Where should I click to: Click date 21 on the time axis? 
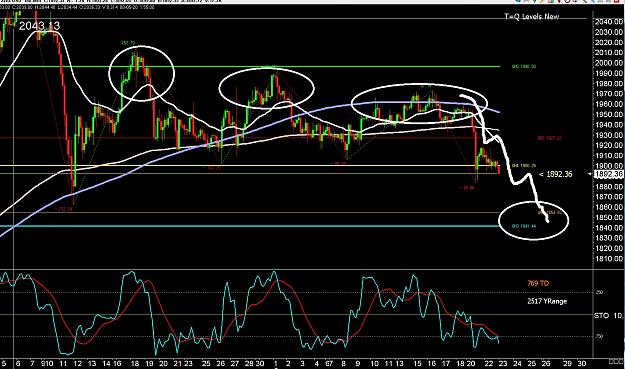click(178, 363)
